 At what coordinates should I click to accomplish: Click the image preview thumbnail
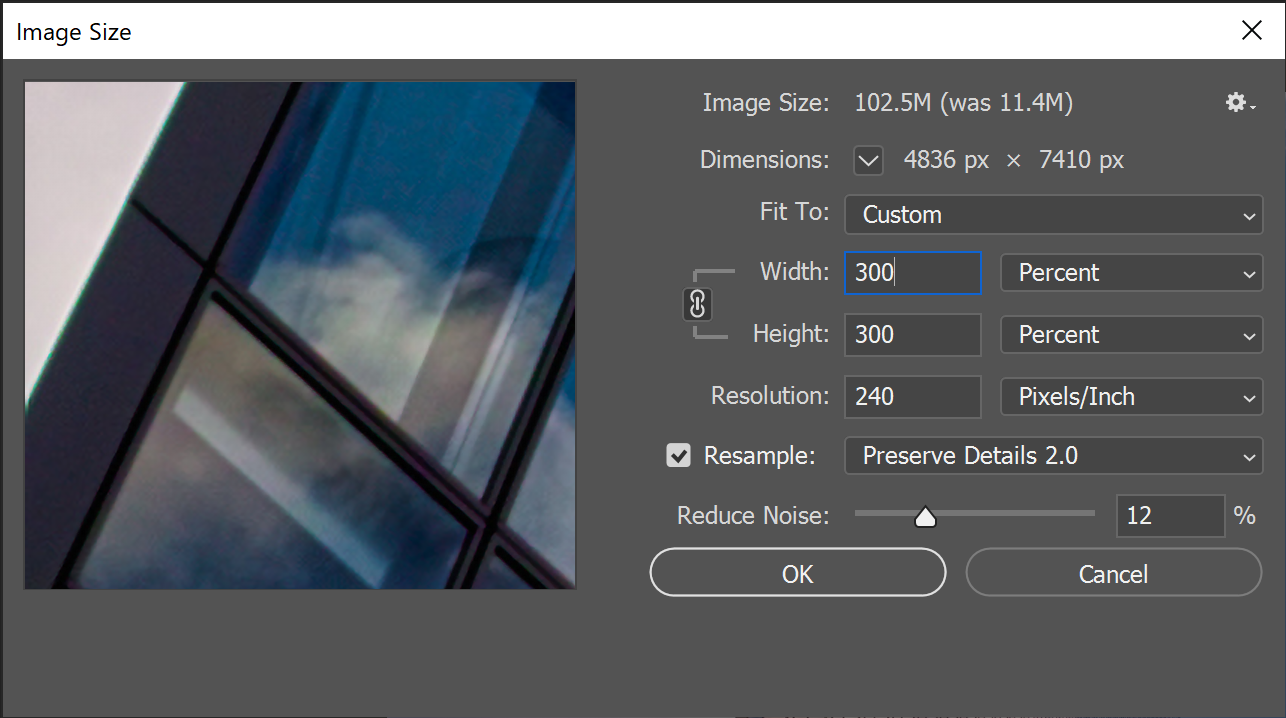pos(300,335)
